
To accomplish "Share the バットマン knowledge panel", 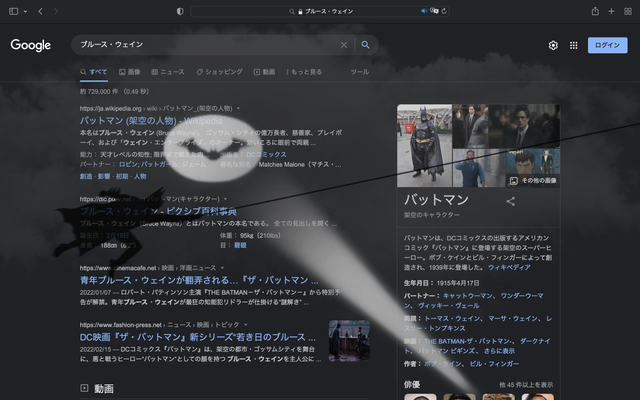I will [511, 201].
